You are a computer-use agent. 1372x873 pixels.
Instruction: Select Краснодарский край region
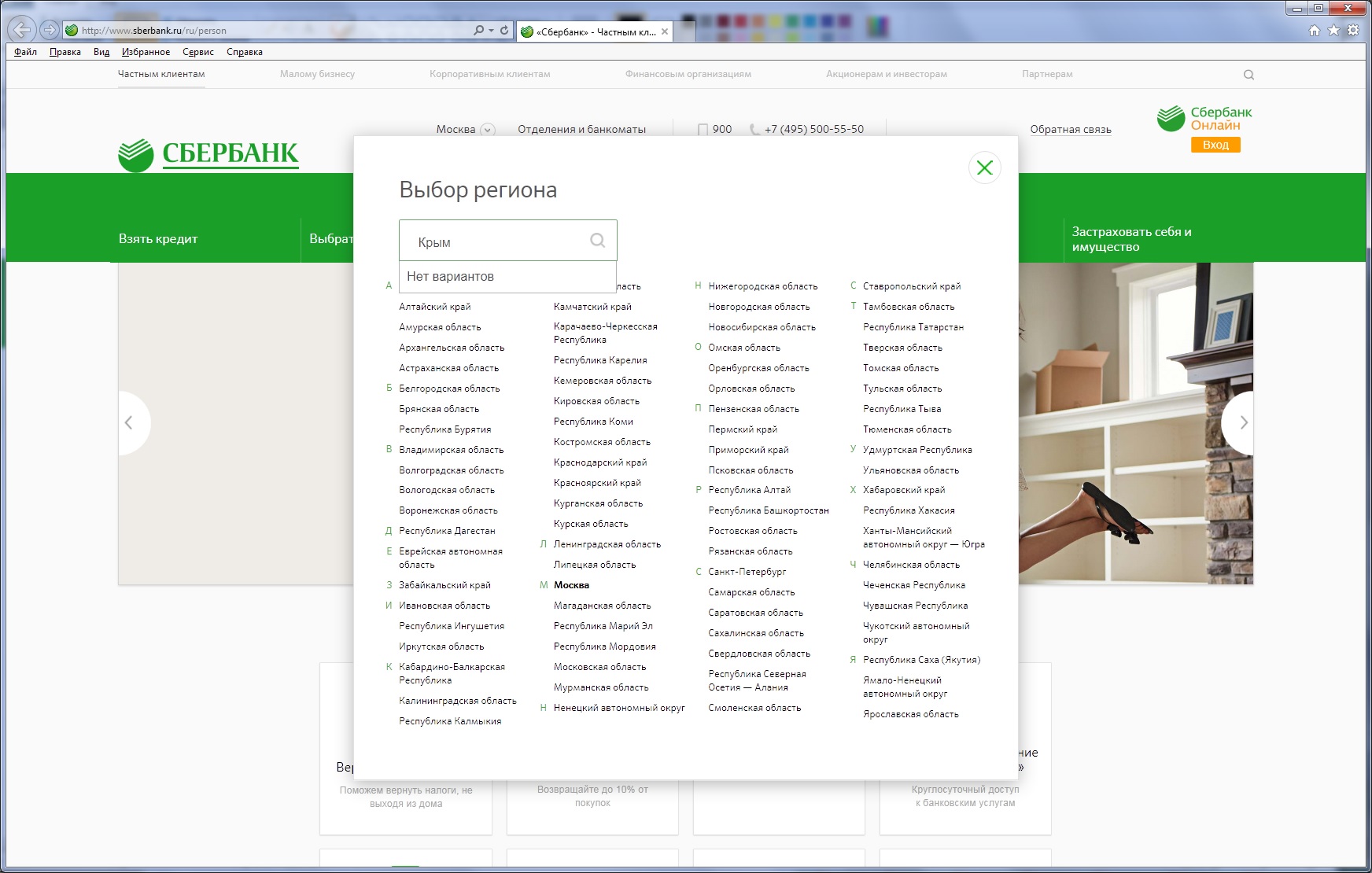coord(600,462)
